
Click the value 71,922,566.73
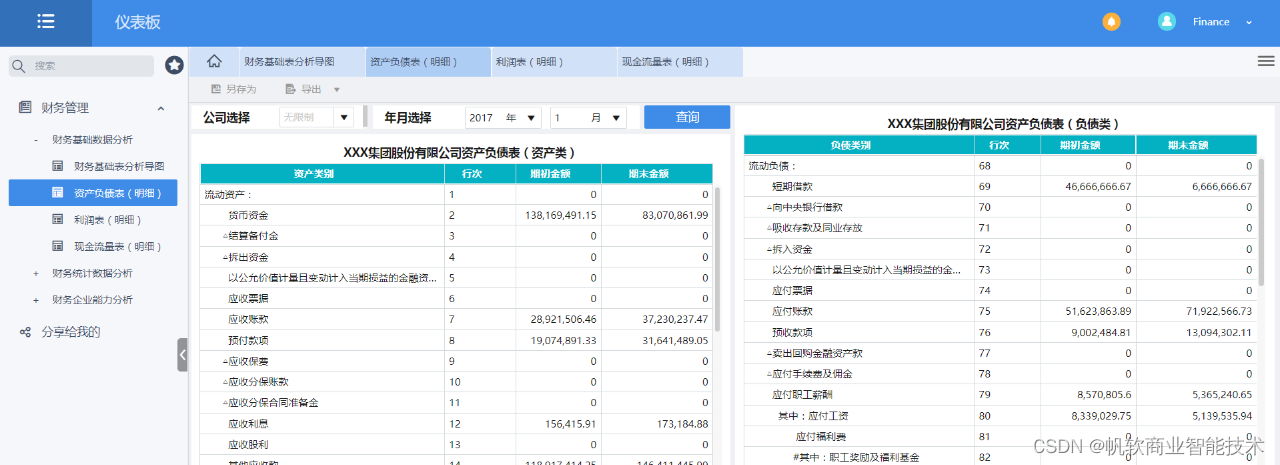pos(1218,311)
